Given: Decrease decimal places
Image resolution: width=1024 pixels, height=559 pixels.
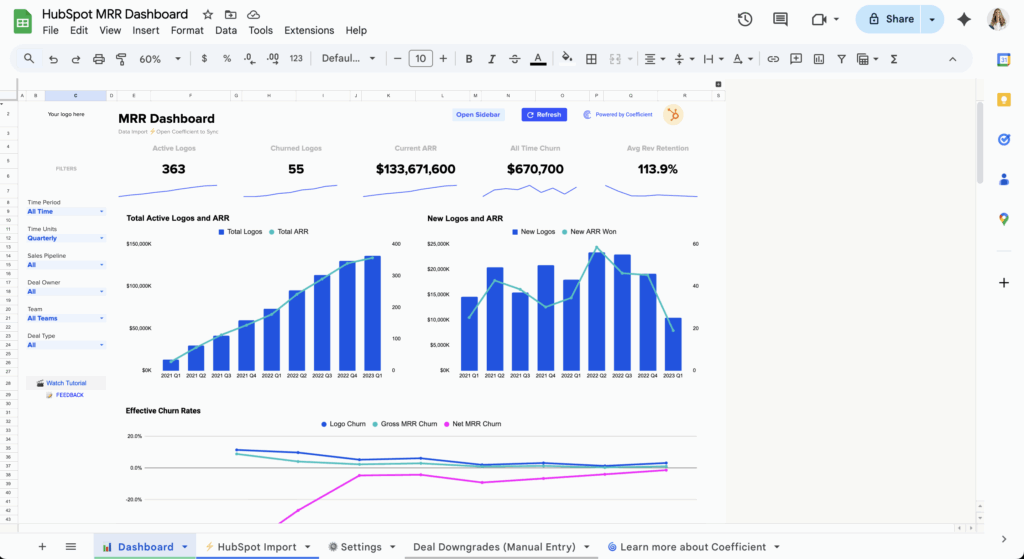Looking at the screenshot, I should click(249, 59).
